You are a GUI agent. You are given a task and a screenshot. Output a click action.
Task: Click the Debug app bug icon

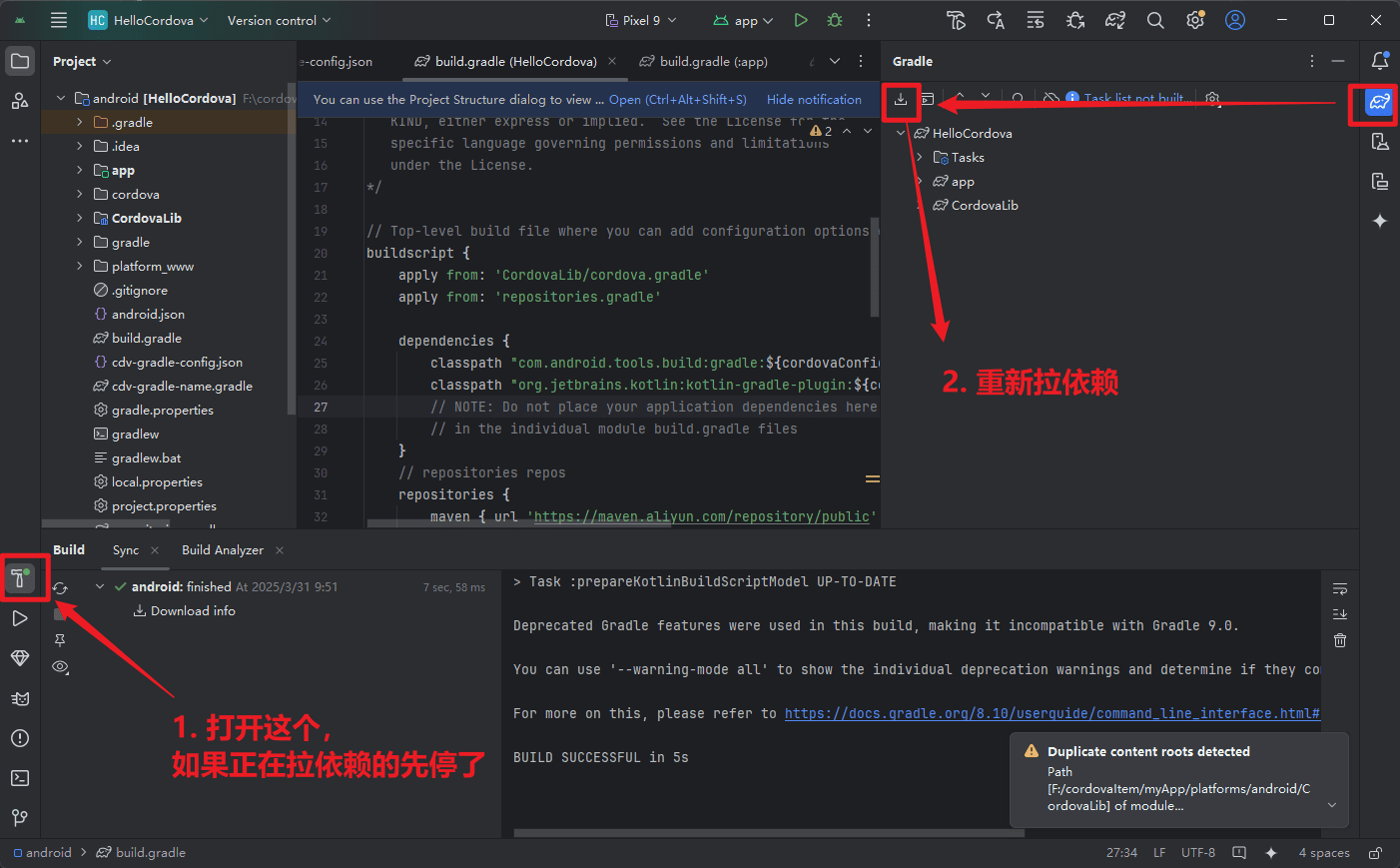click(835, 20)
